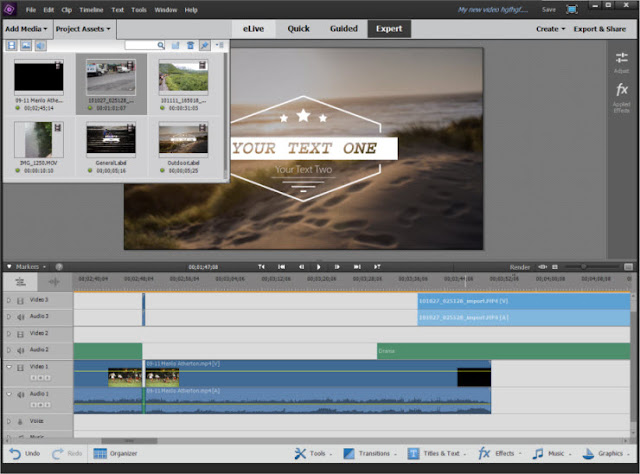Toggle still image filter in Project Assets
Image resolution: width=640 pixels, height=474 pixels.
(26, 45)
